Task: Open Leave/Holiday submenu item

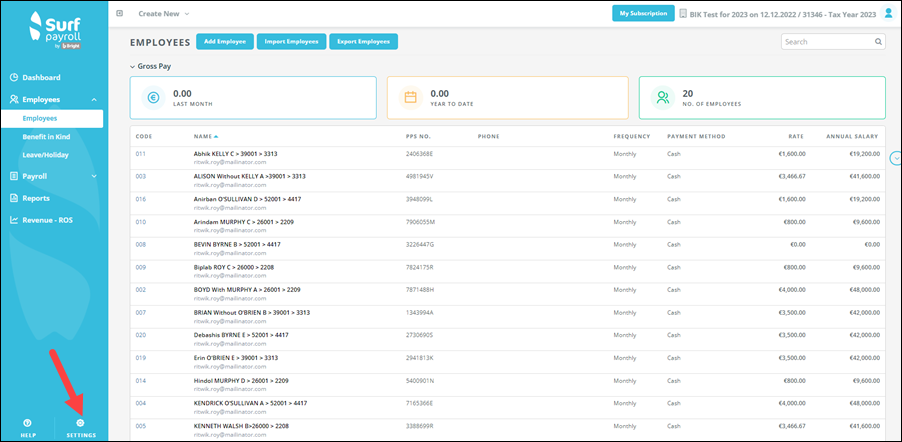Action: tap(45, 155)
